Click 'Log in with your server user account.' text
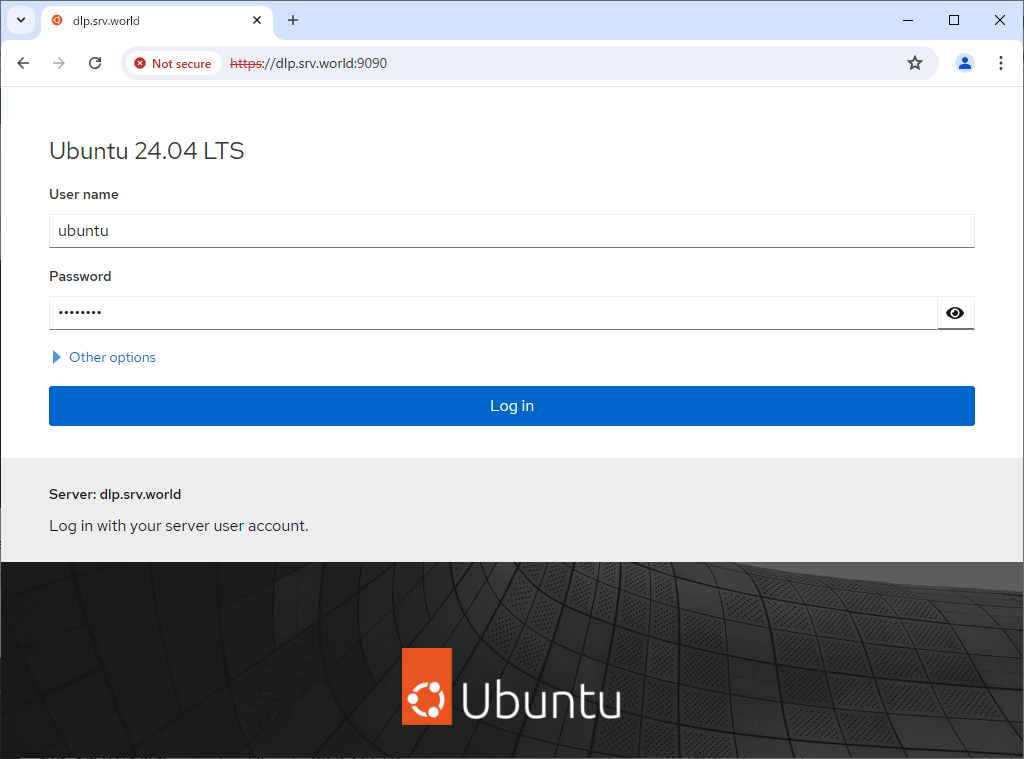This screenshot has height=759, width=1024. [x=178, y=526]
